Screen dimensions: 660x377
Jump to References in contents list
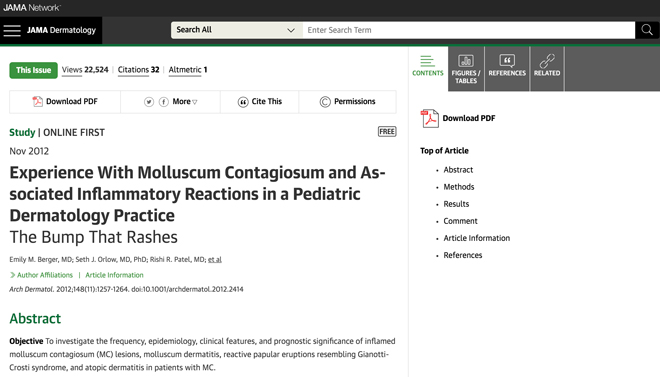coord(463,255)
